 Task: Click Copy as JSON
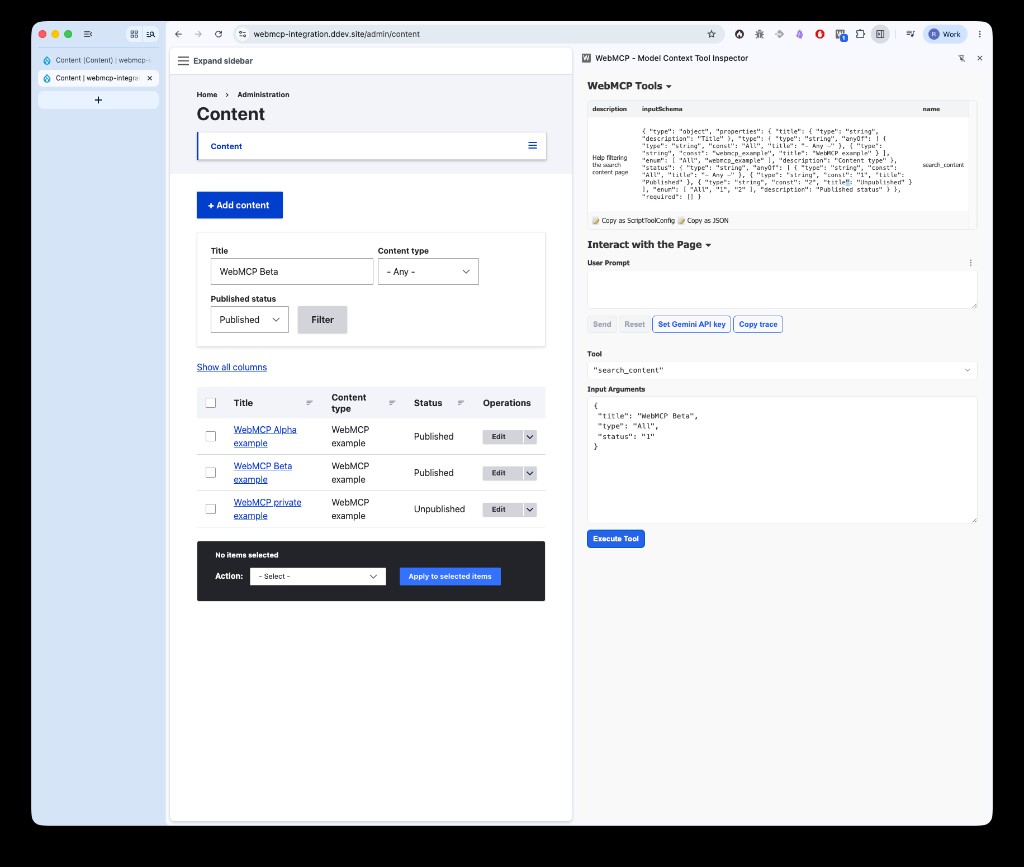click(x=703, y=221)
